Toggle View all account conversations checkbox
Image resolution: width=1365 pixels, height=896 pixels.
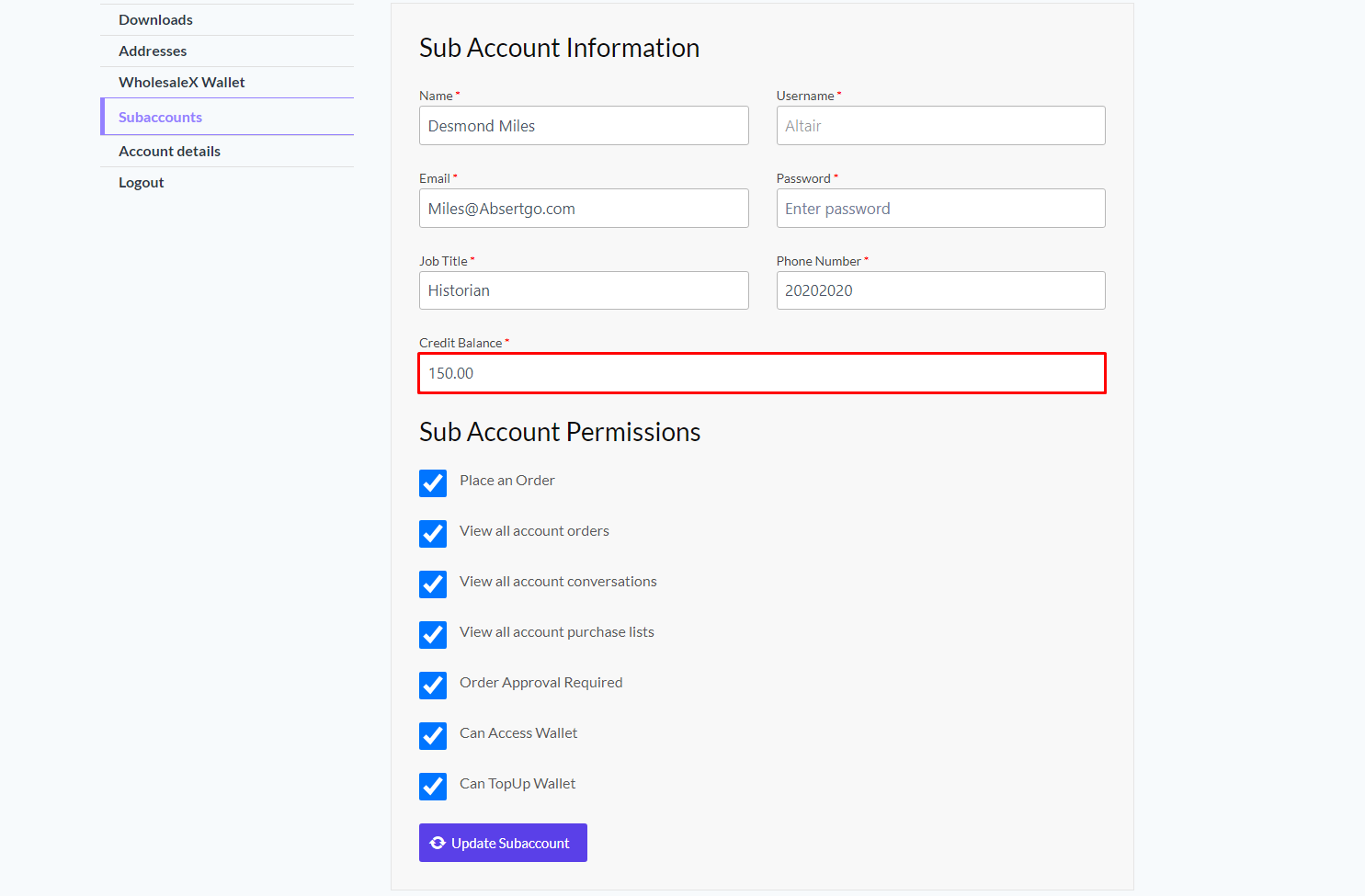433,584
